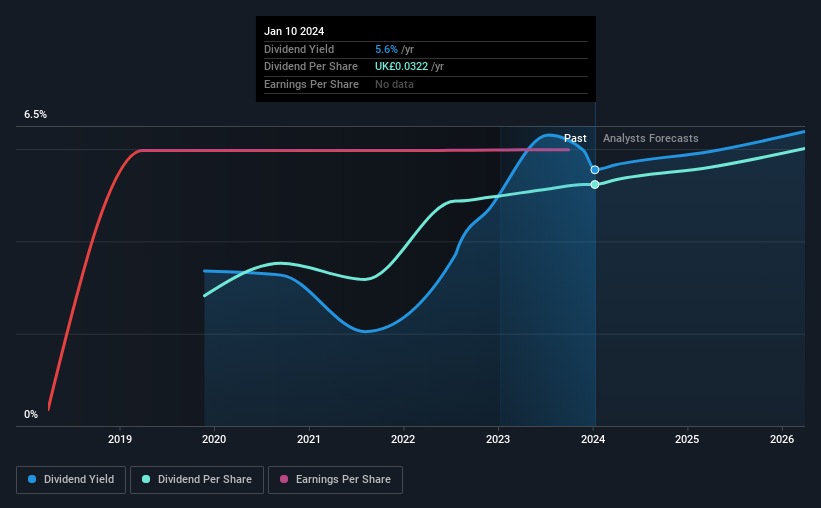The image size is (821, 508).
Task: Click the 2022 x-axis label
Action: [403, 439]
